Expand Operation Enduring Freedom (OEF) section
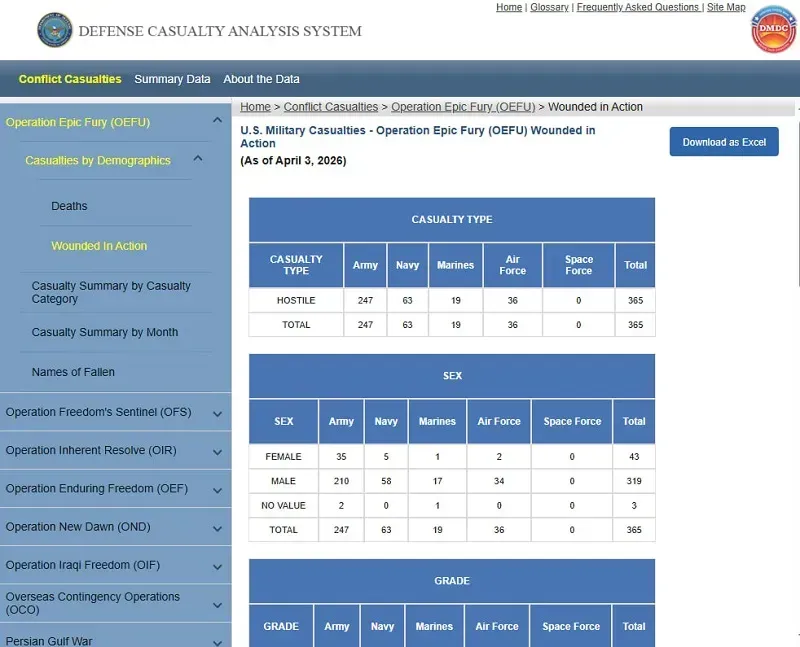This screenshot has height=647, width=800. pyautogui.click(x=217, y=489)
